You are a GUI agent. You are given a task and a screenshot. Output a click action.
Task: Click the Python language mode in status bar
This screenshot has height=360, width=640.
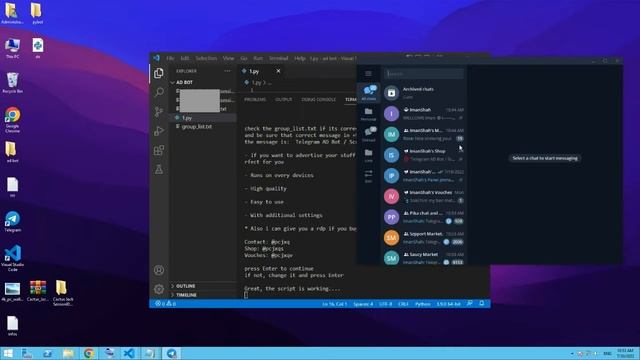[x=422, y=304]
